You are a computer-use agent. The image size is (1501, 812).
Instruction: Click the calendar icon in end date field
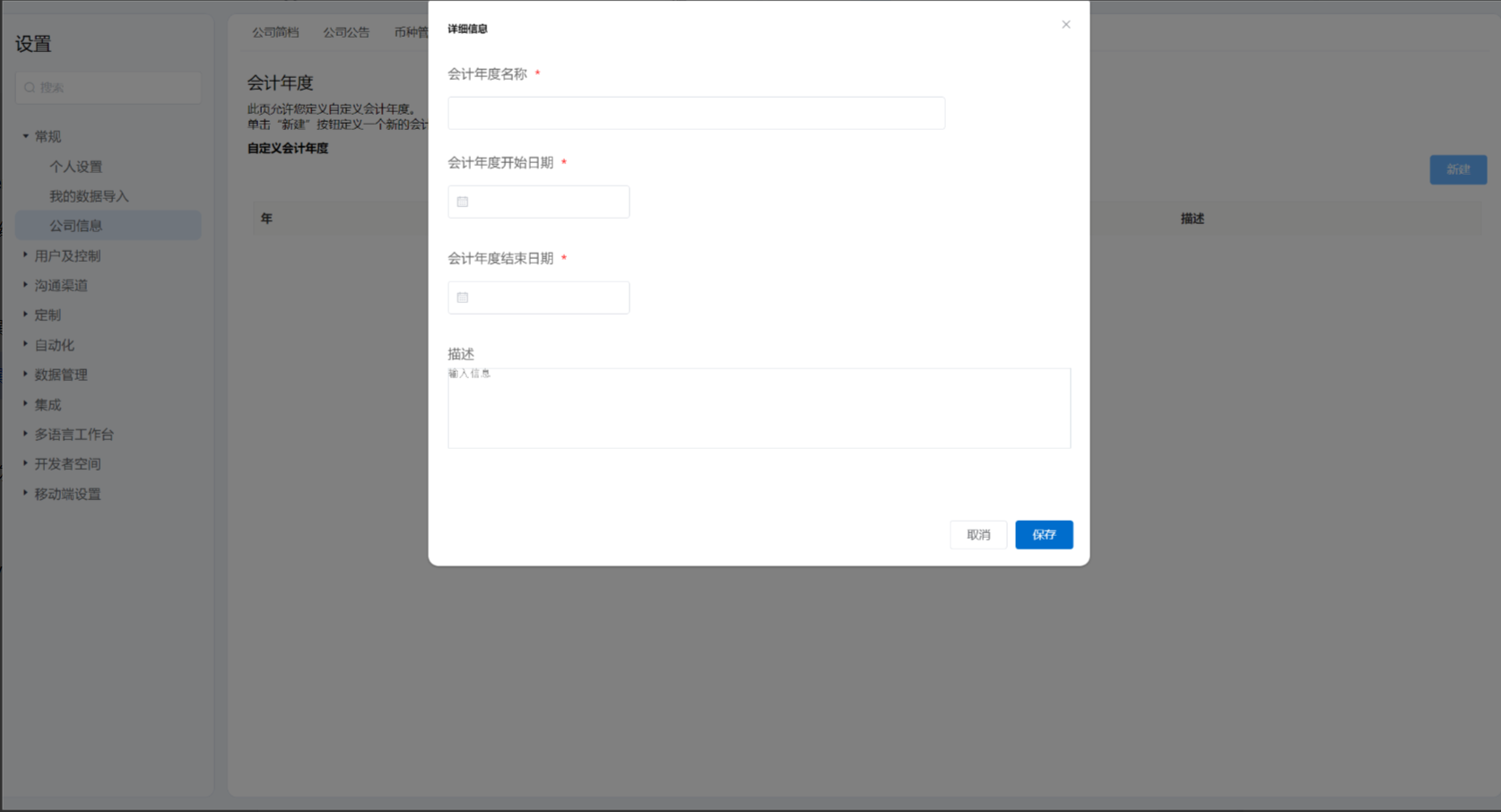463,298
